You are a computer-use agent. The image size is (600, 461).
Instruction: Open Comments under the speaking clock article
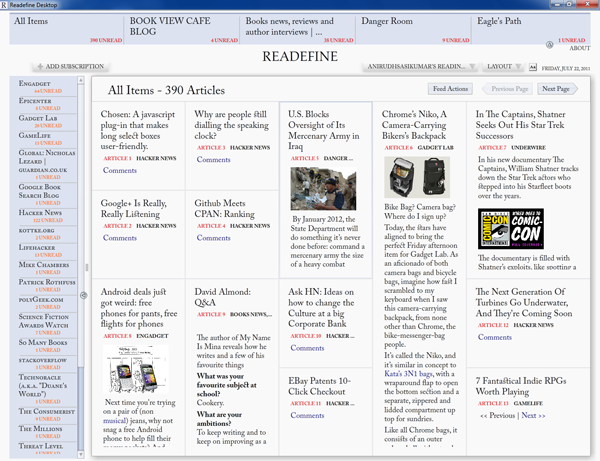(x=214, y=160)
